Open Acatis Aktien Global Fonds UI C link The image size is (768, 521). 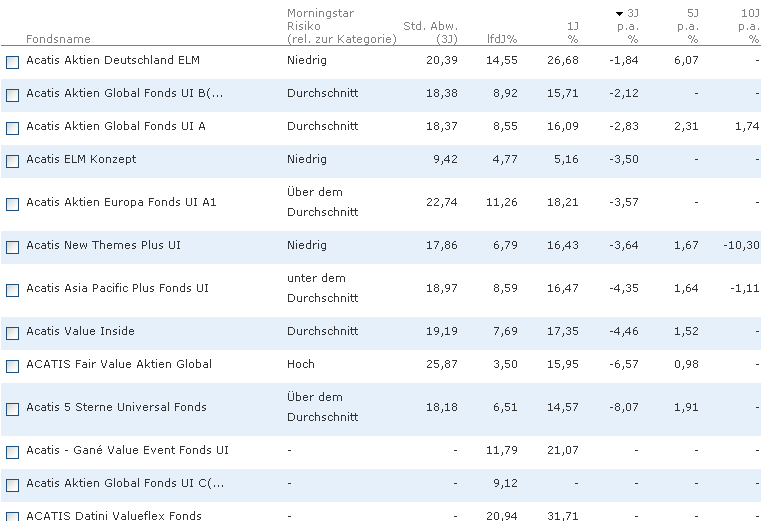coord(125,483)
